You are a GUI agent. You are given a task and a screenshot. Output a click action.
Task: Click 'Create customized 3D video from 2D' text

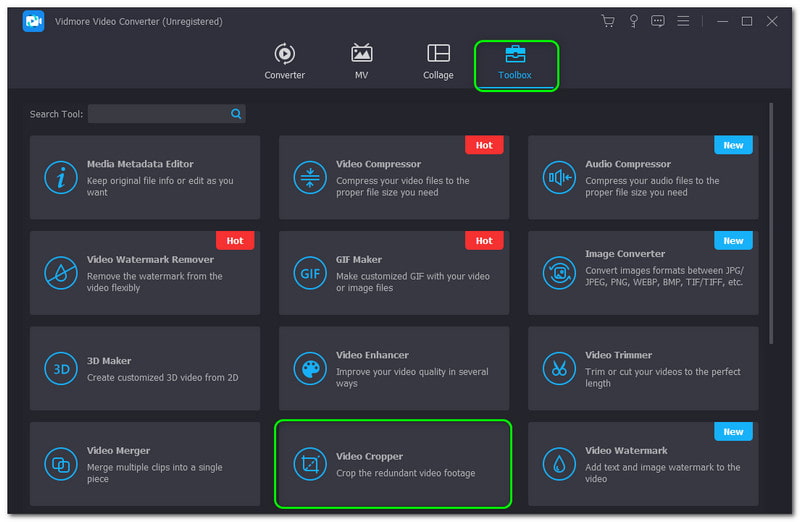click(162, 378)
